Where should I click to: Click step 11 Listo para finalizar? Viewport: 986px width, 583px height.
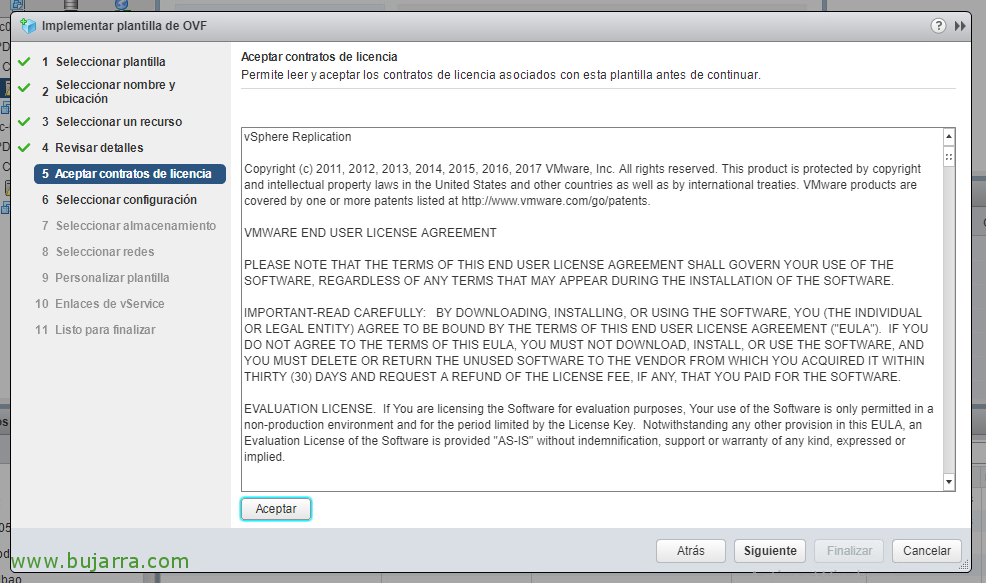pos(96,330)
